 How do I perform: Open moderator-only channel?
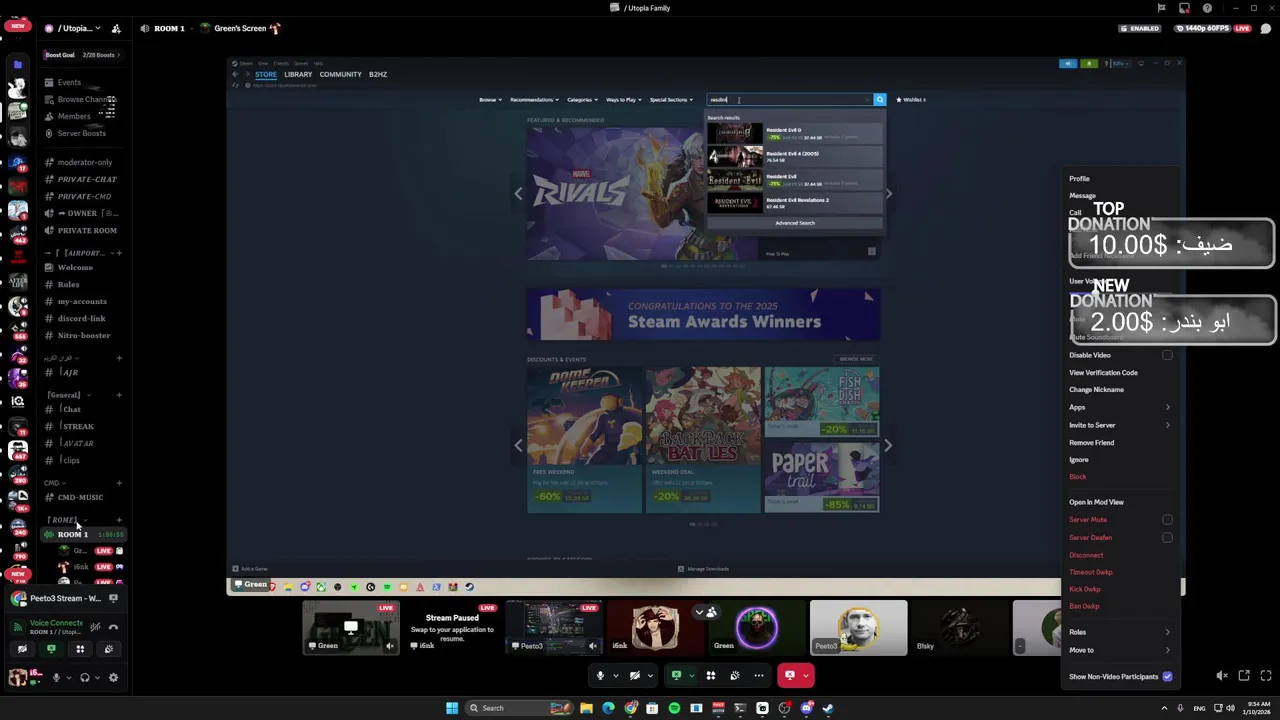[85, 162]
